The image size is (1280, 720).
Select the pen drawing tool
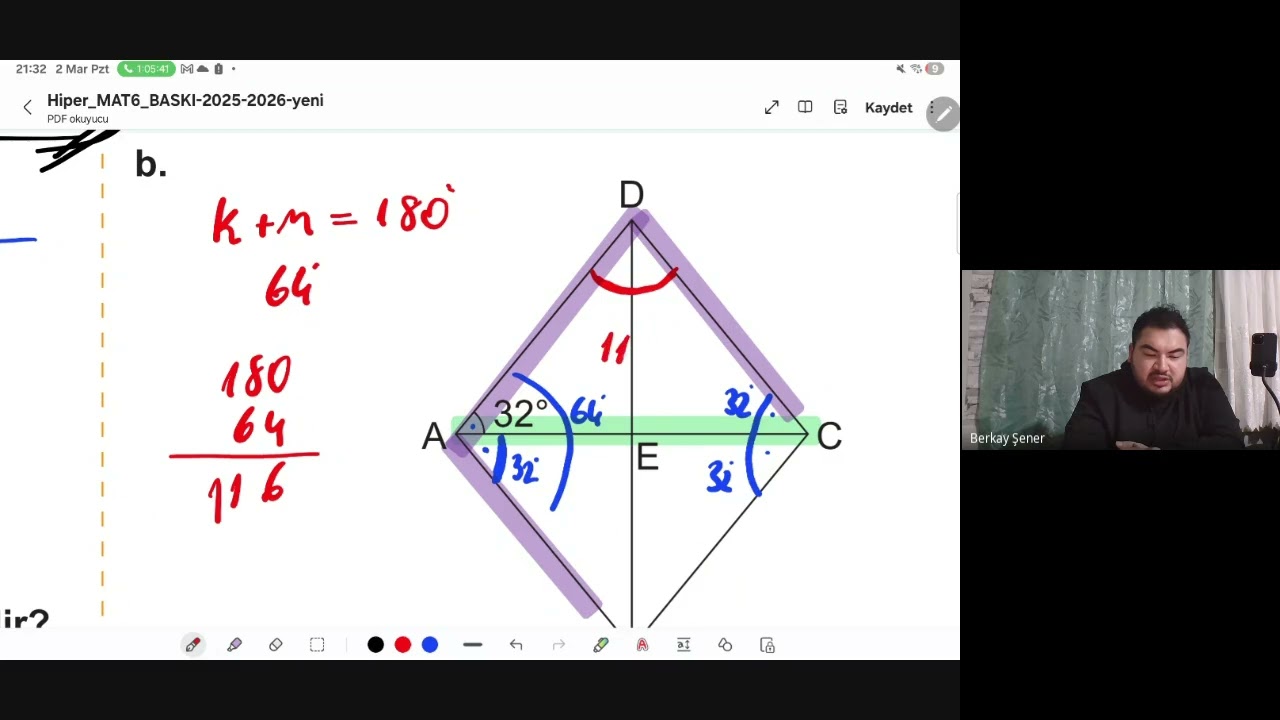193,645
